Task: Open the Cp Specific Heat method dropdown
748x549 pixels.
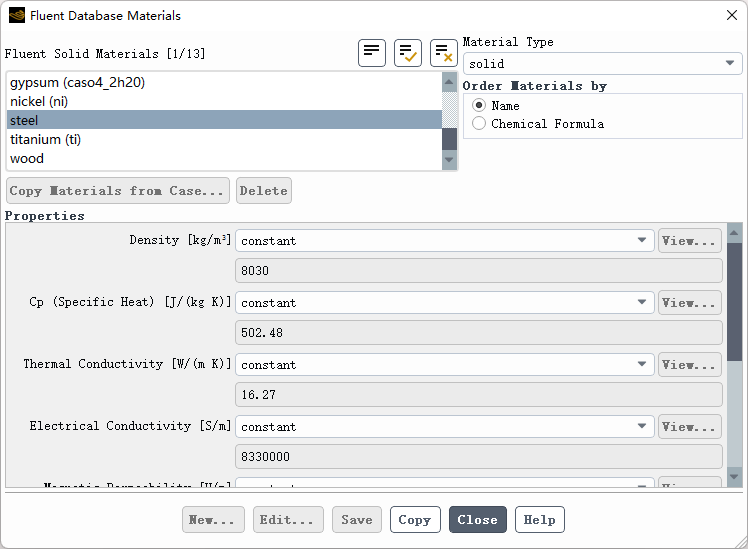Action: [x=445, y=303]
